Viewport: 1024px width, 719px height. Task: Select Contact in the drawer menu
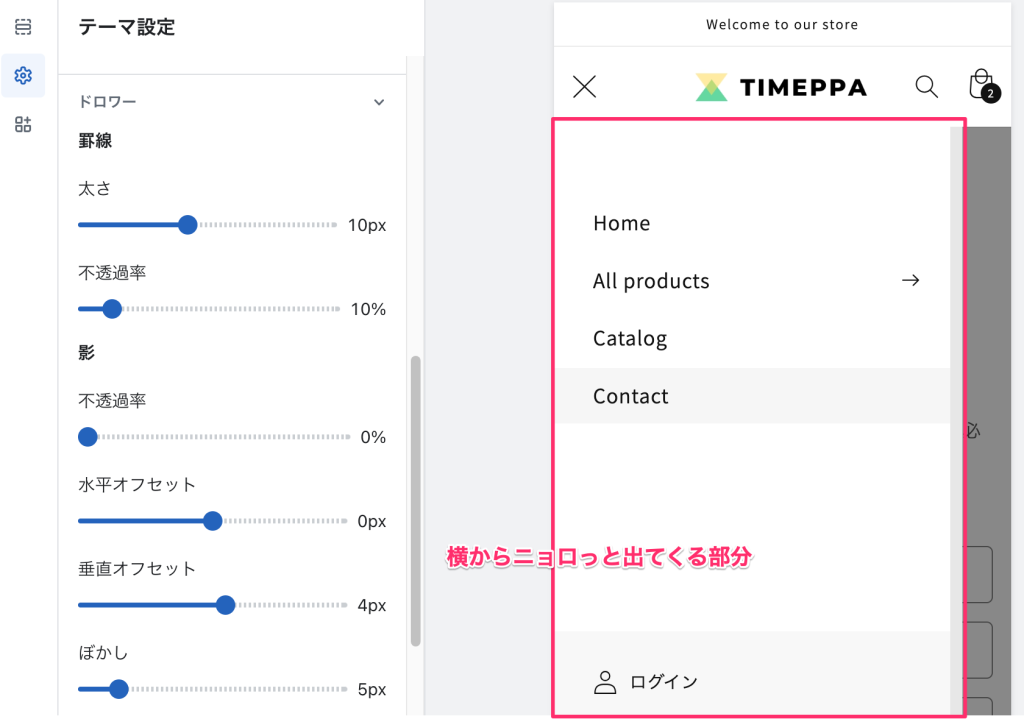point(631,396)
